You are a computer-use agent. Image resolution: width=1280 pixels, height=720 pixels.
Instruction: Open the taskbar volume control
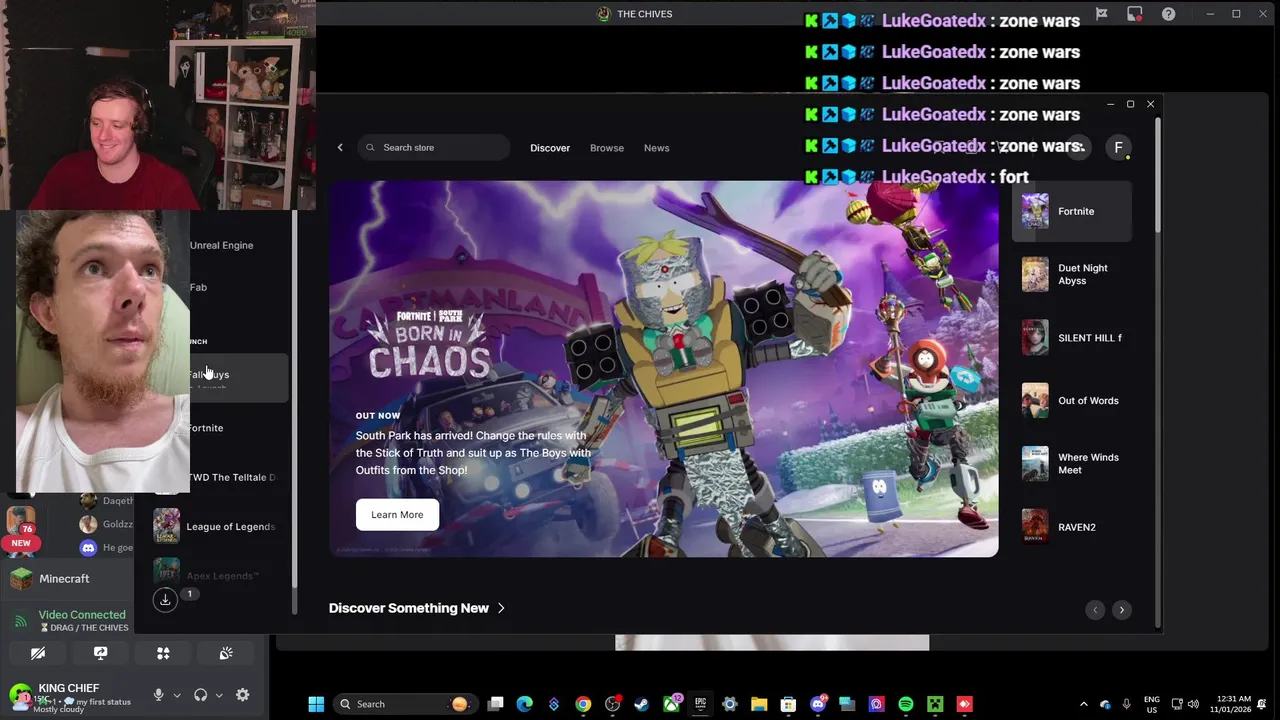1193,704
